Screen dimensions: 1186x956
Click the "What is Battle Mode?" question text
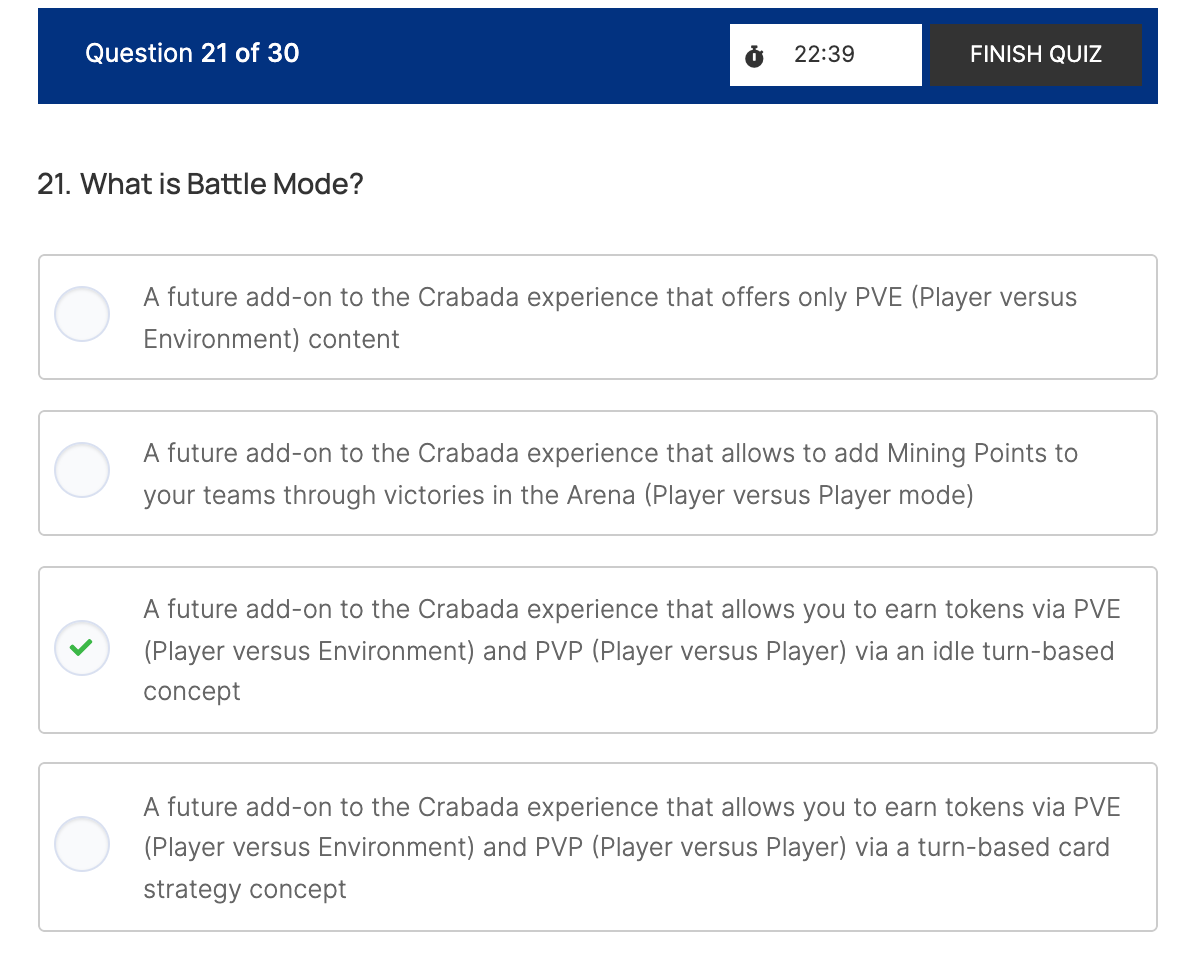coord(222,184)
